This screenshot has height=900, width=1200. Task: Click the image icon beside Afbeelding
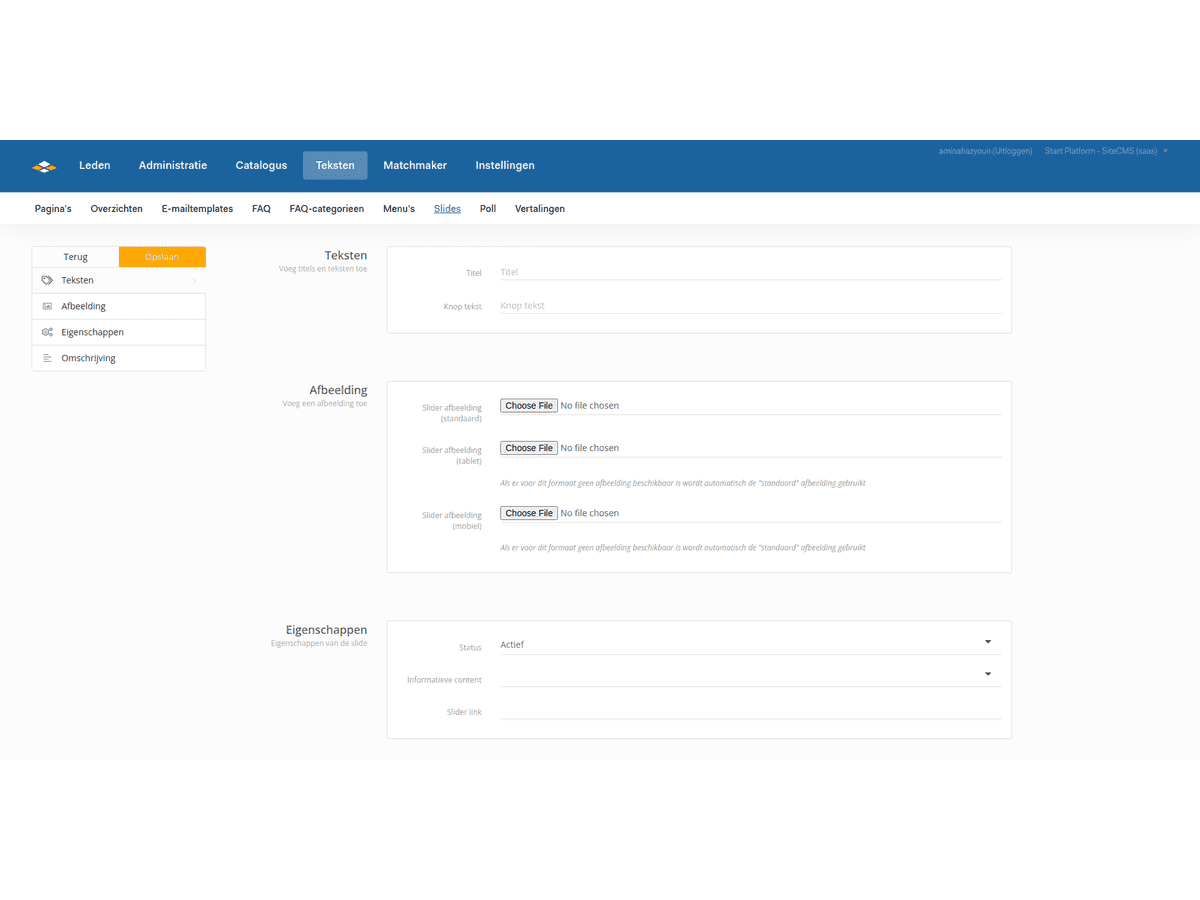pos(47,307)
